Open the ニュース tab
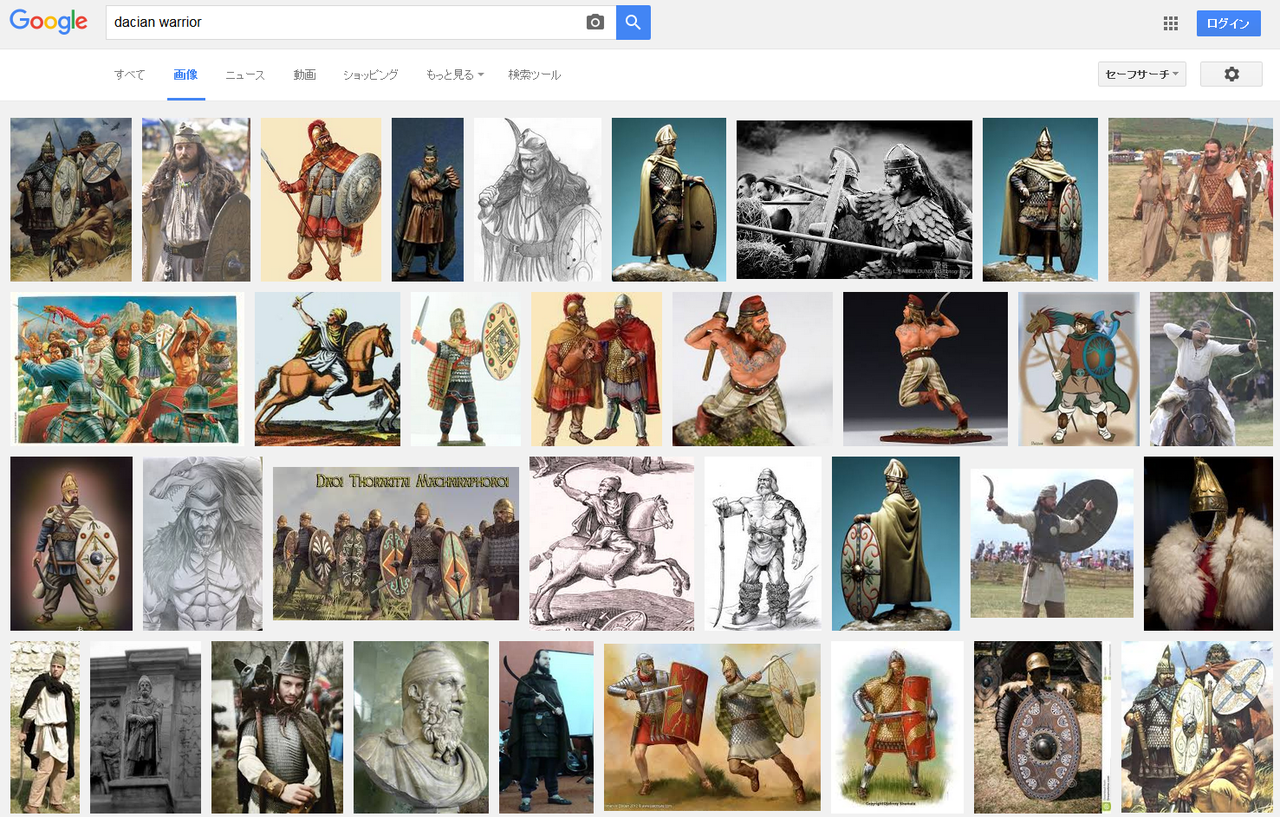 coord(245,75)
